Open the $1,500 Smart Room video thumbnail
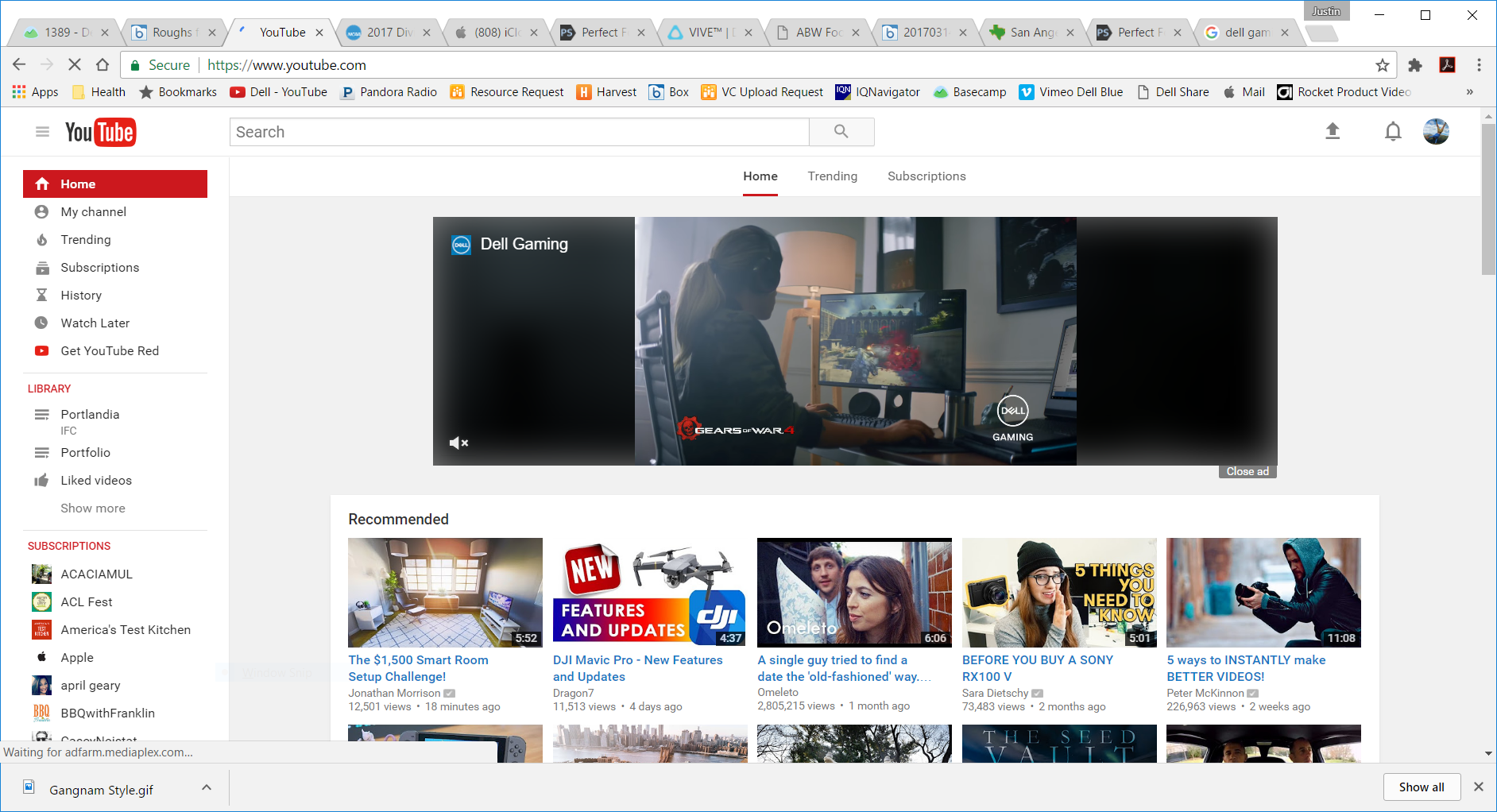This screenshot has width=1497, height=812. click(445, 593)
